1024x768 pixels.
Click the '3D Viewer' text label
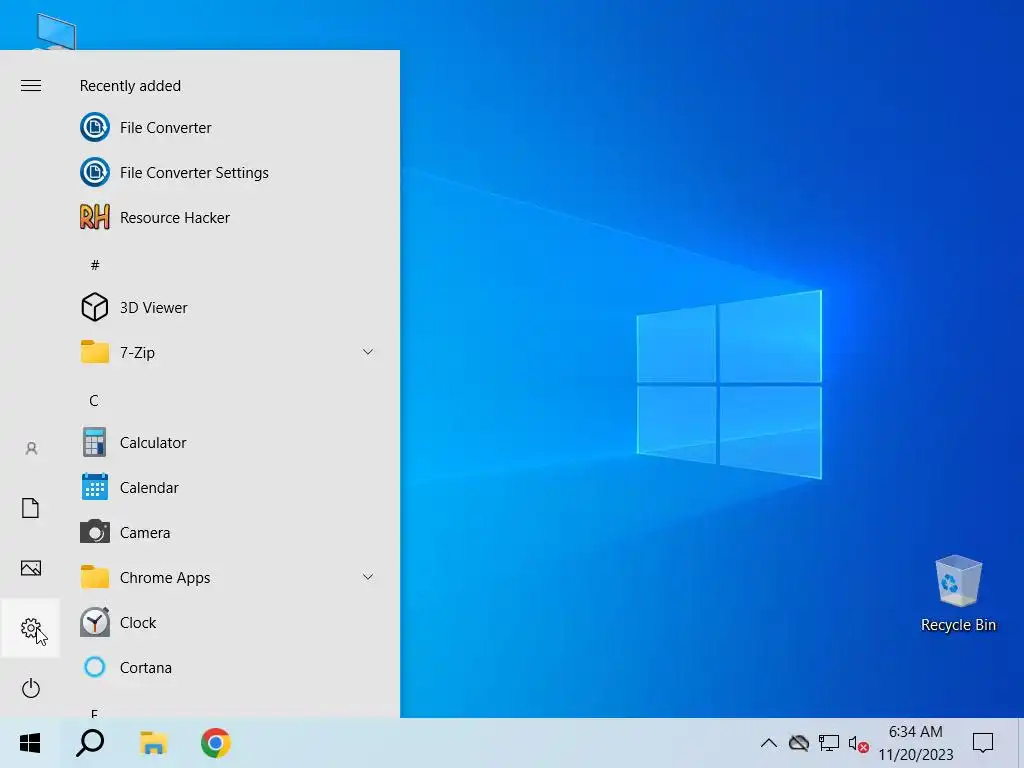click(153, 308)
